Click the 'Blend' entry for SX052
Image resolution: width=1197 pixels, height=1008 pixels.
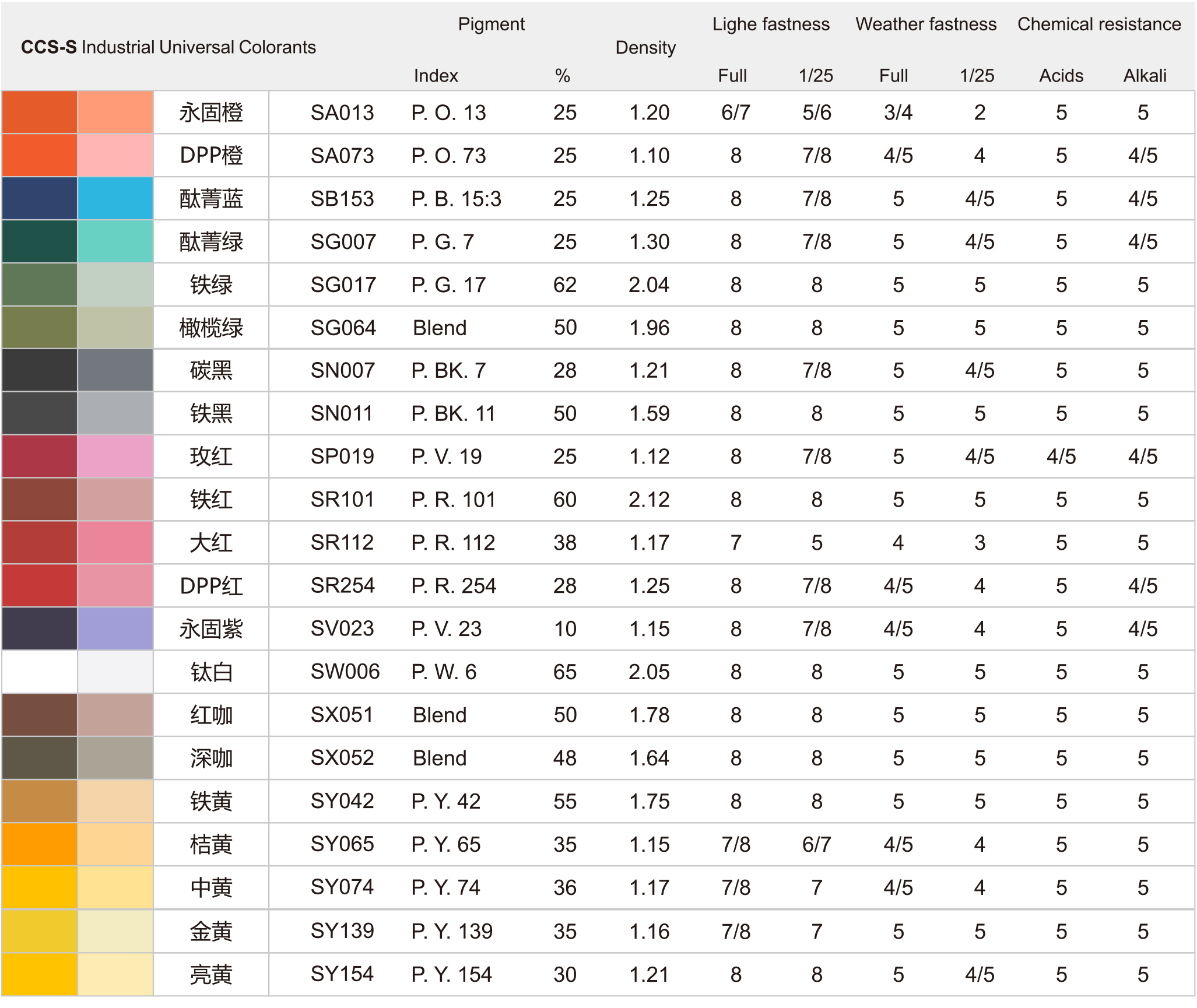pos(440,758)
